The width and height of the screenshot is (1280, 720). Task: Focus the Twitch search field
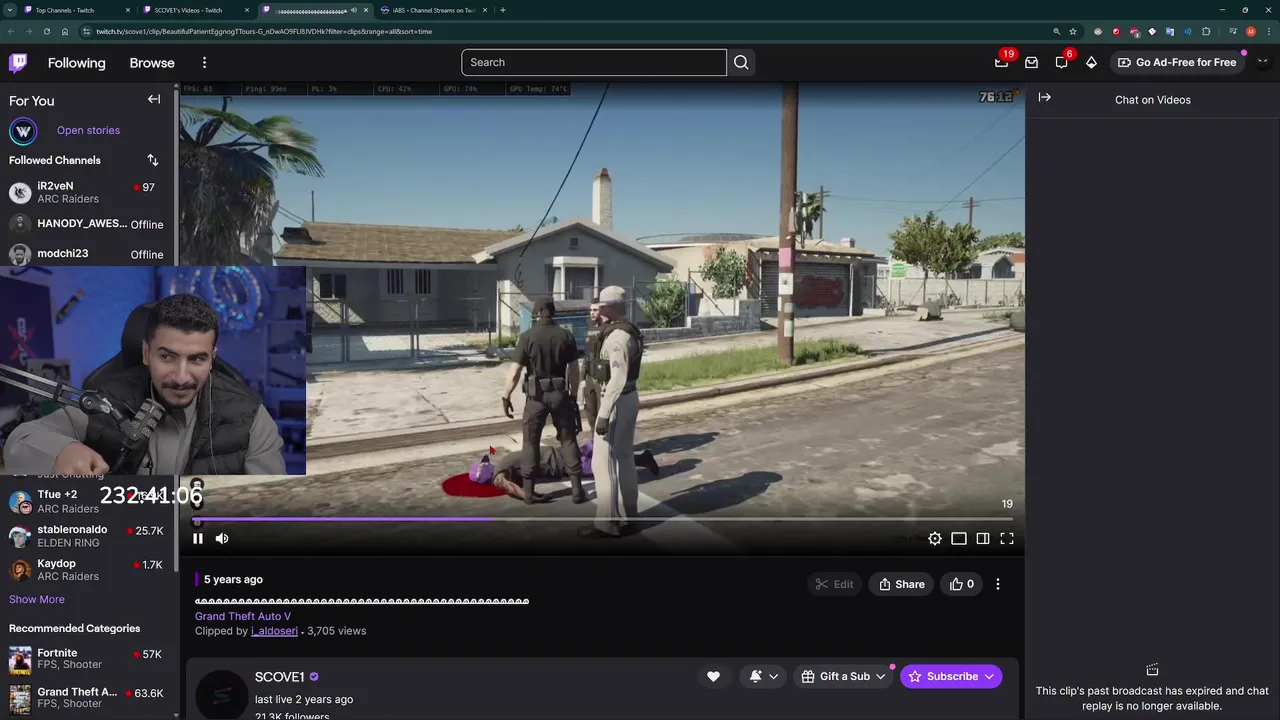pyautogui.click(x=594, y=62)
